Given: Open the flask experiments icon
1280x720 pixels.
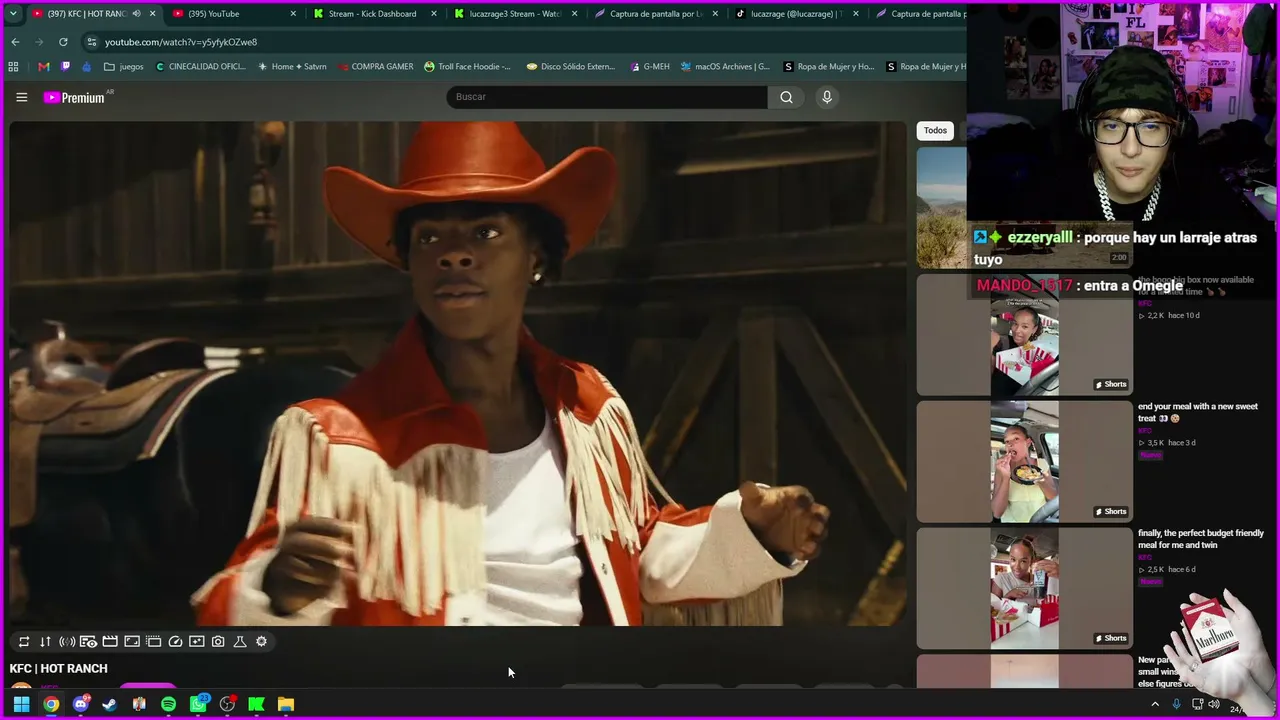Looking at the screenshot, I should (x=240, y=642).
